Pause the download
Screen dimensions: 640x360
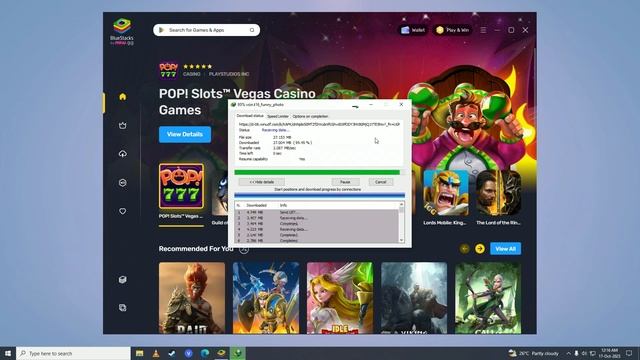(345, 182)
